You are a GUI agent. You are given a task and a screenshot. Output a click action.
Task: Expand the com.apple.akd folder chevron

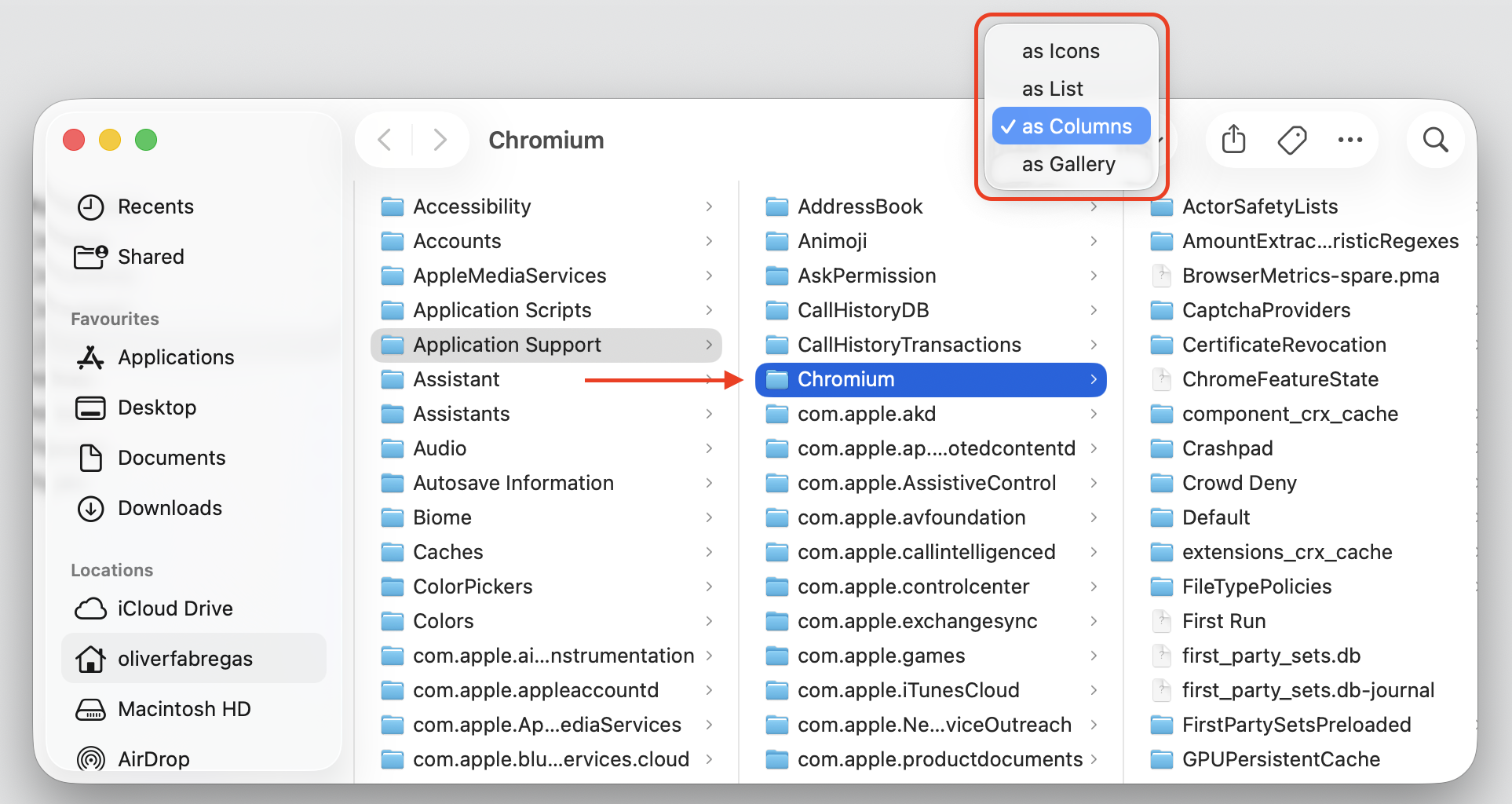click(x=1094, y=414)
